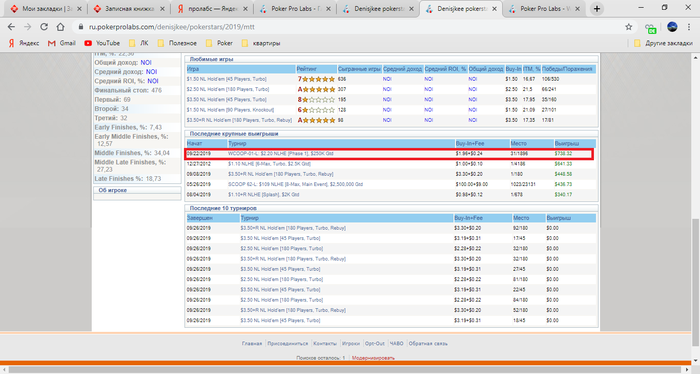700x374 pixels.
Task: Click the 'Победы/Поражения' column header
Action: [x=567, y=69]
